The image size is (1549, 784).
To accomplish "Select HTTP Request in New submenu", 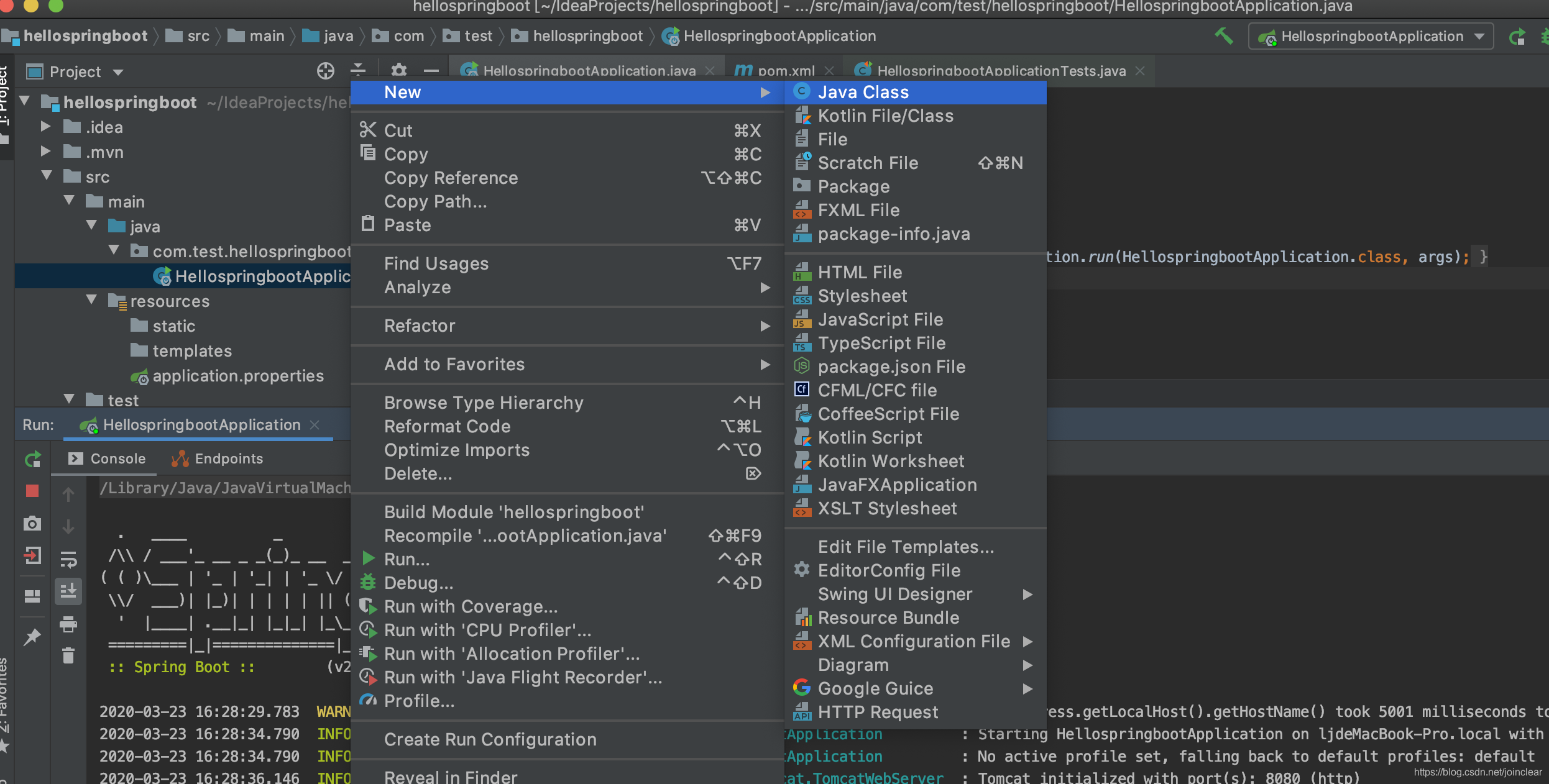I will click(x=916, y=712).
